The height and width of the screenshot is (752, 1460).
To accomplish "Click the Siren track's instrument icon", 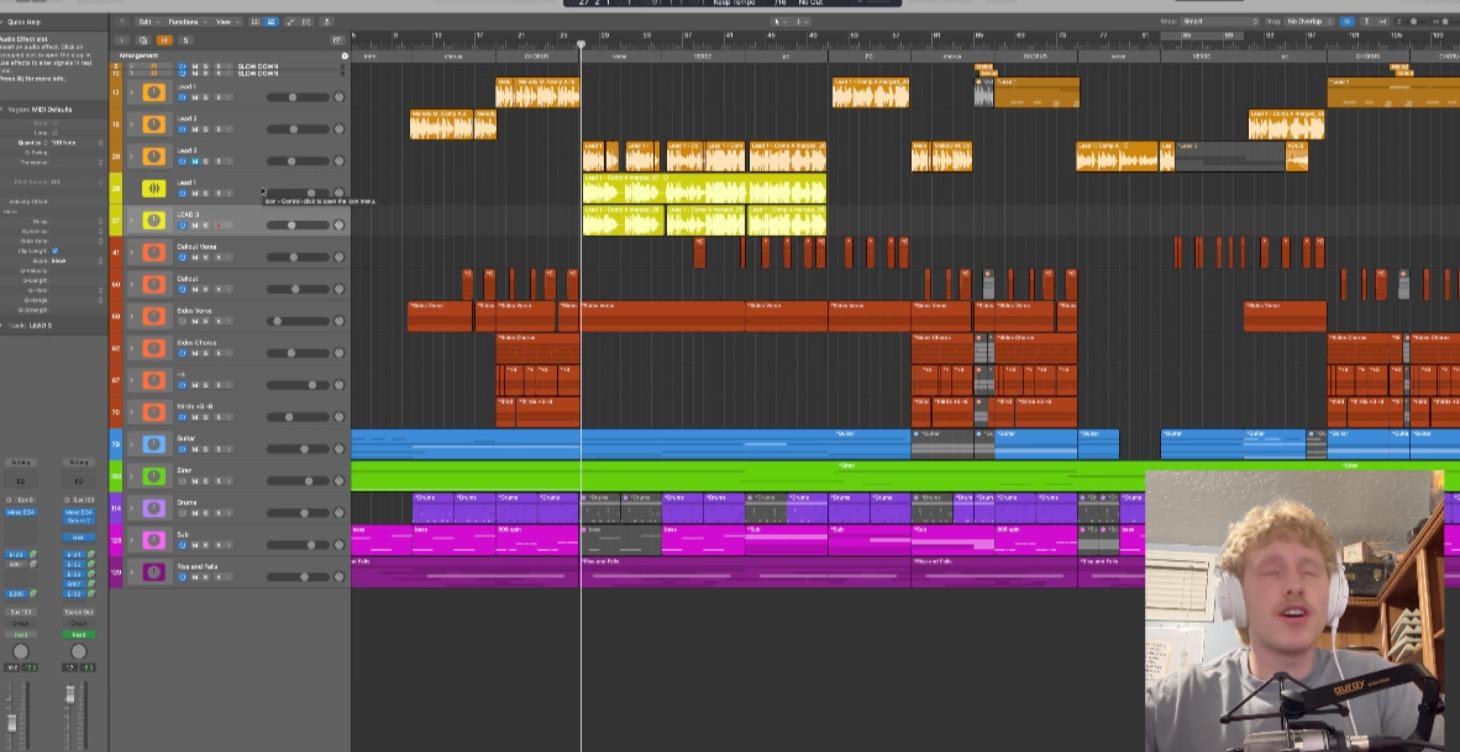I will 155,478.
